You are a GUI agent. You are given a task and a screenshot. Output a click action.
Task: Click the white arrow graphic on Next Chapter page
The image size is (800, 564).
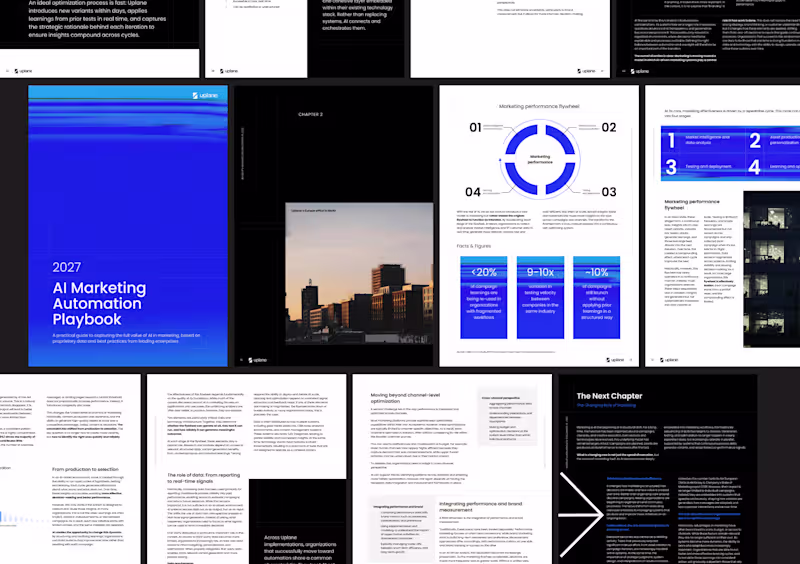tap(581, 514)
